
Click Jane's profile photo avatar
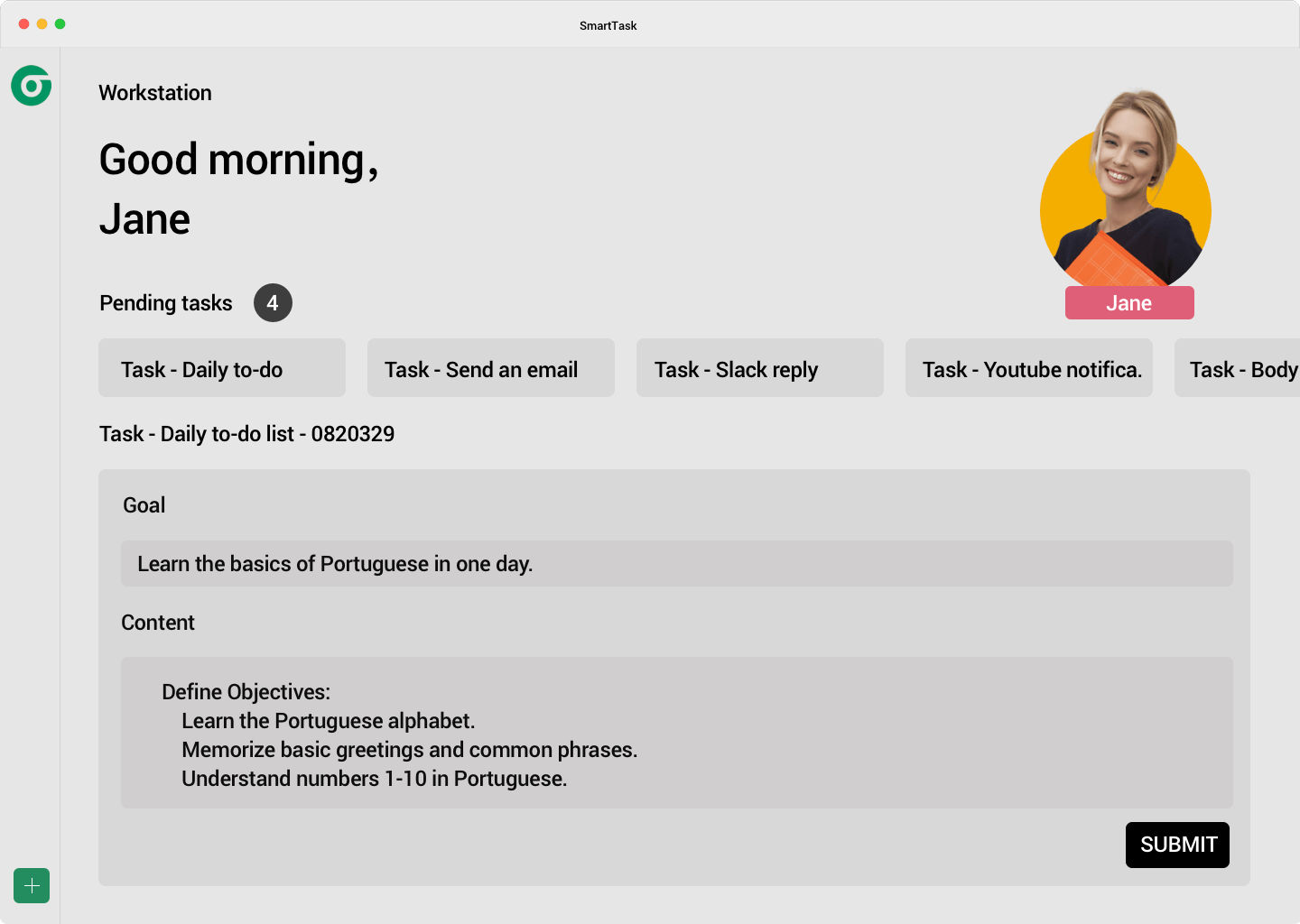pos(1125,199)
